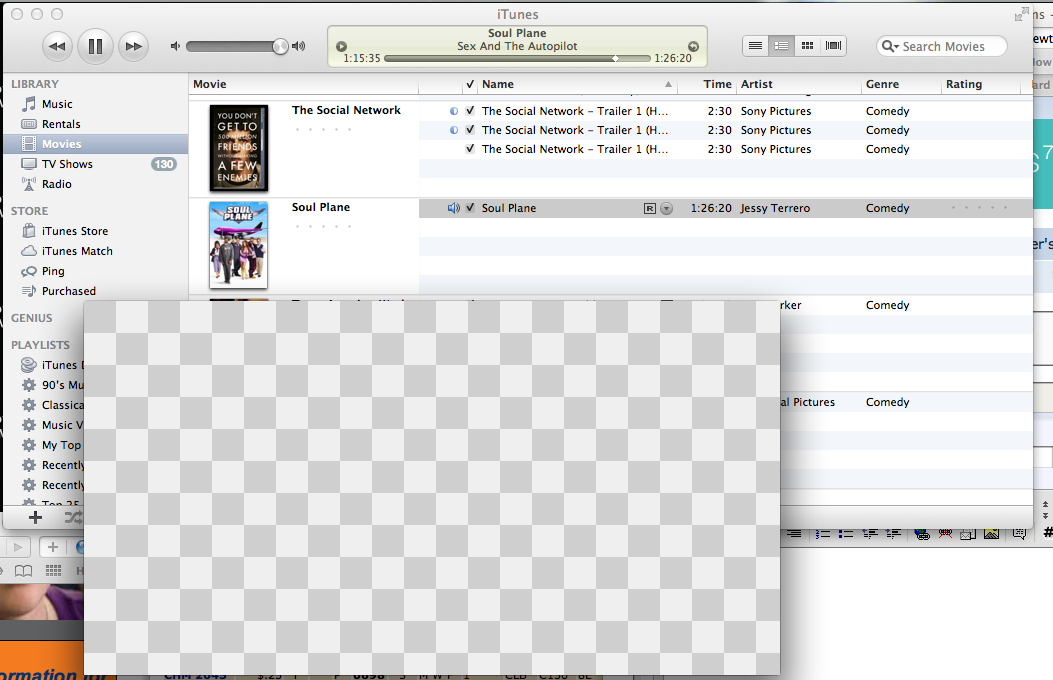Select The Social Network poster thumbnail
This screenshot has height=680, width=1053.
click(x=238, y=148)
